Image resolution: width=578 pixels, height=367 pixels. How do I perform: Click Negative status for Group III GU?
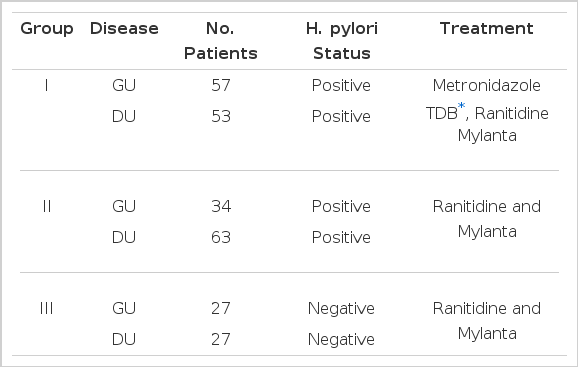click(x=341, y=309)
